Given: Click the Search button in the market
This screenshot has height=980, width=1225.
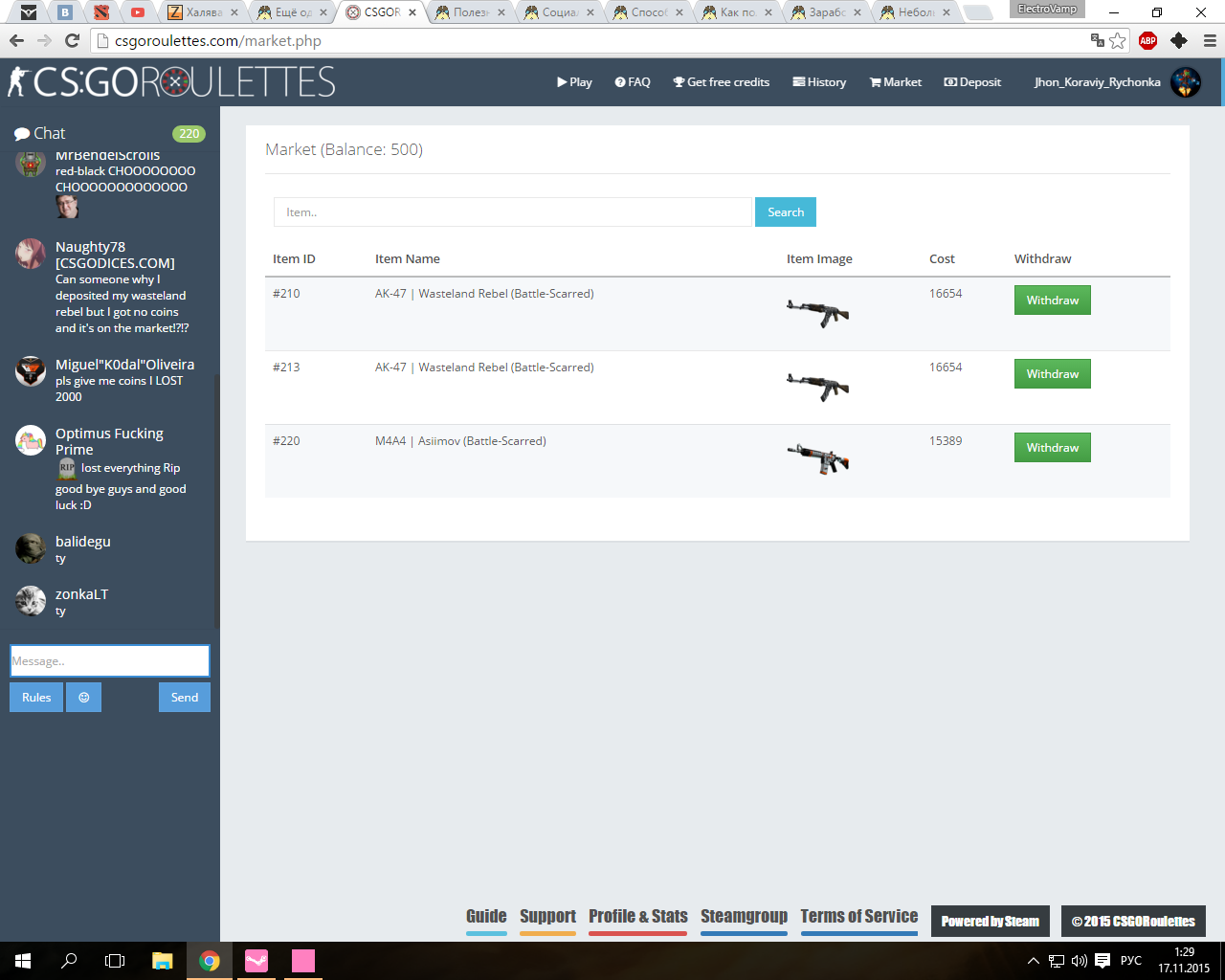Looking at the screenshot, I should pyautogui.click(x=786, y=212).
